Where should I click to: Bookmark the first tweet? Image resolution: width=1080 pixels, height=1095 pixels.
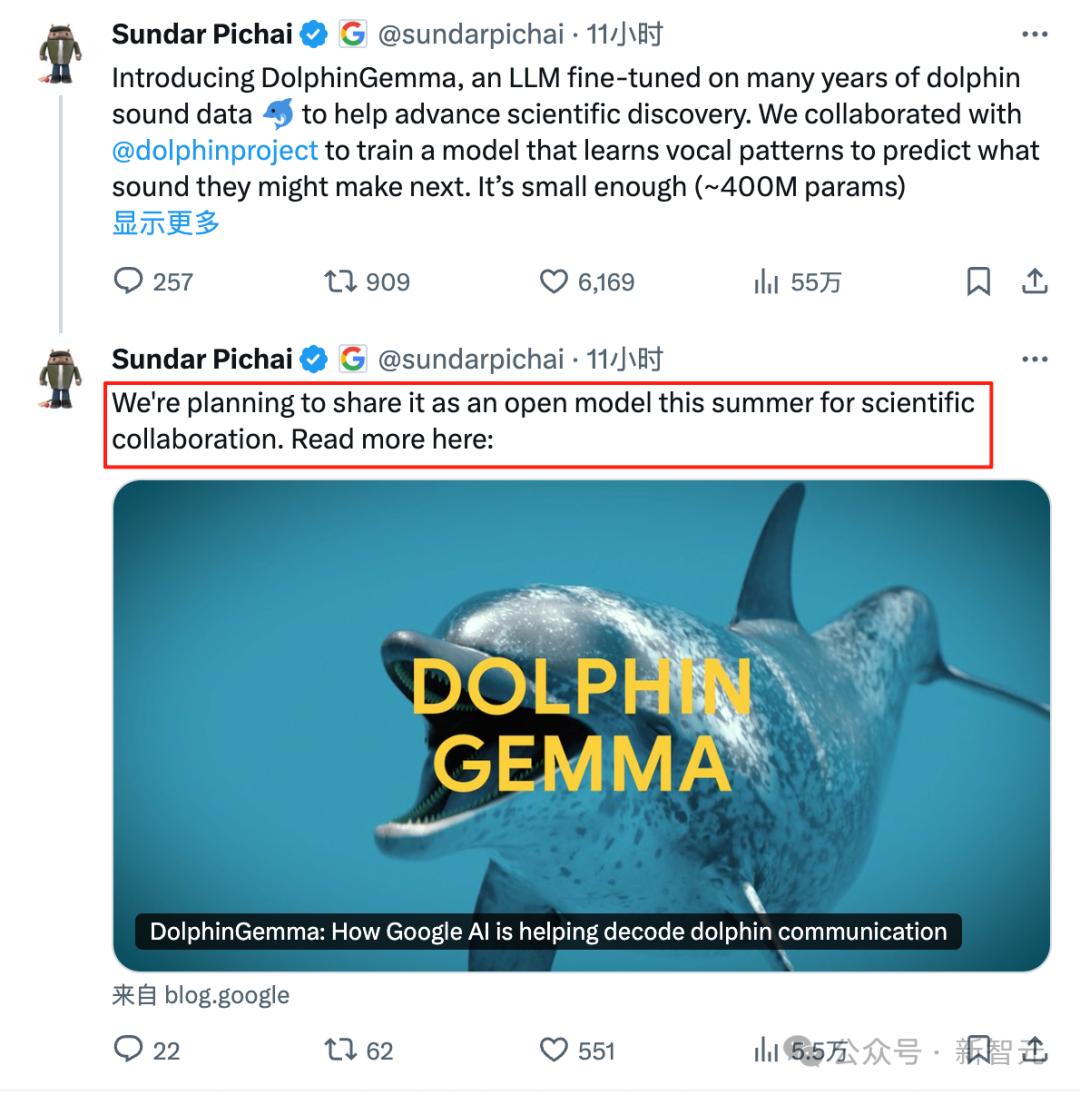(x=978, y=282)
